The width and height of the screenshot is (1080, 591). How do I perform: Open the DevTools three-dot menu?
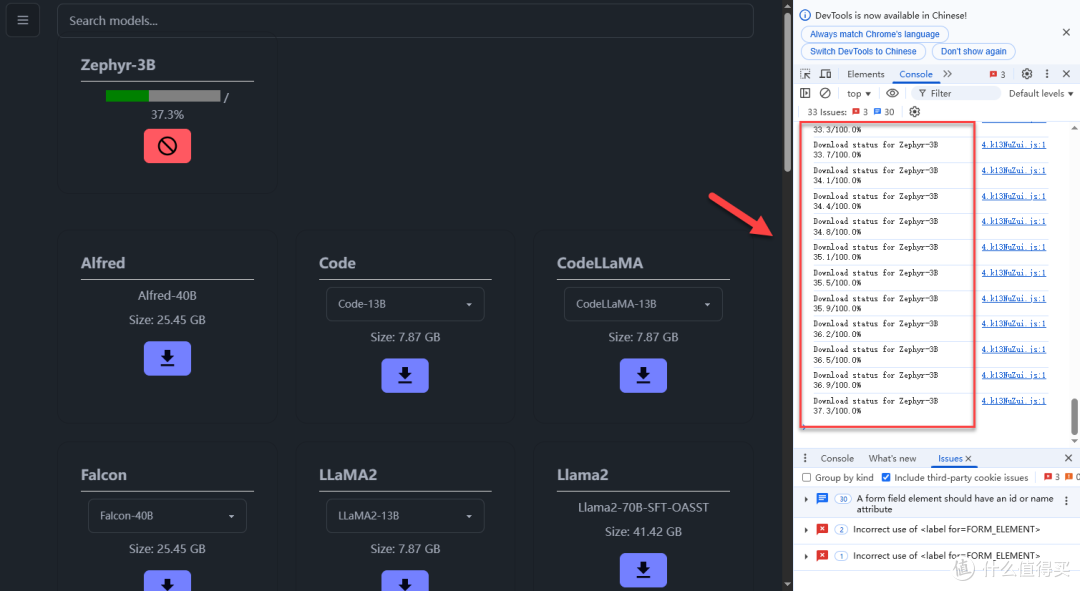click(1047, 74)
